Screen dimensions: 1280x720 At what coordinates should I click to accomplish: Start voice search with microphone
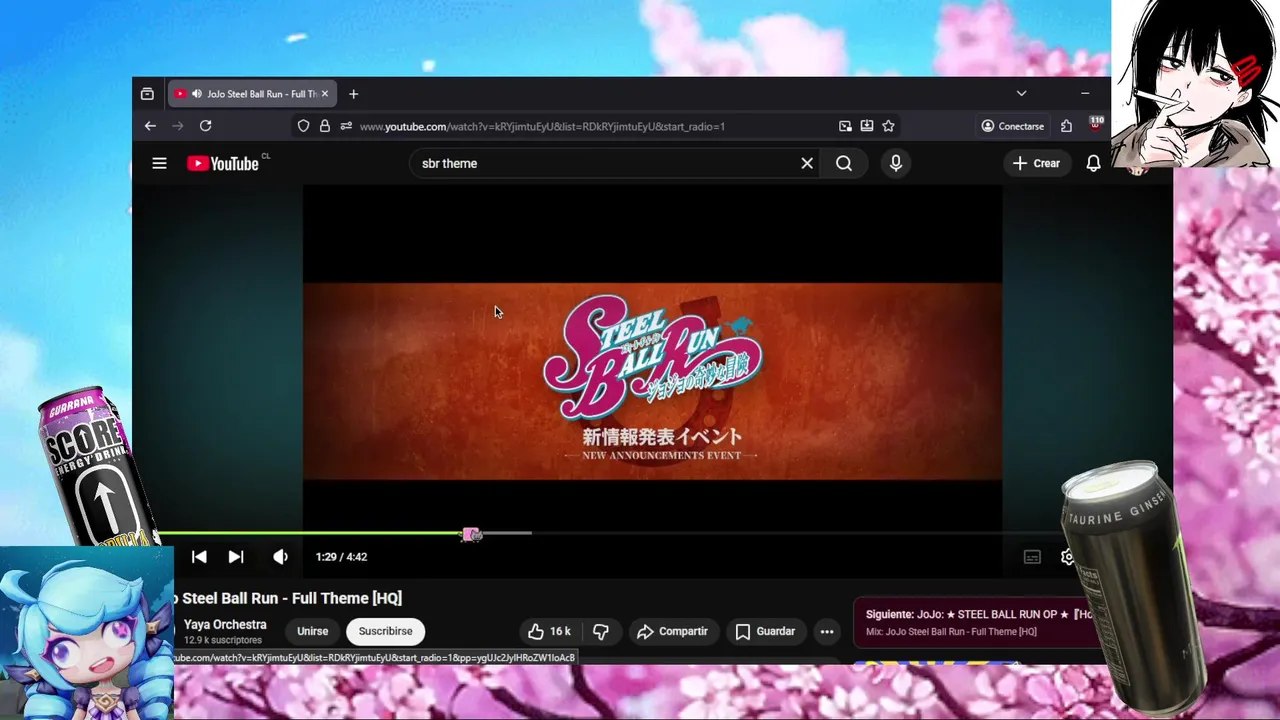(x=896, y=163)
